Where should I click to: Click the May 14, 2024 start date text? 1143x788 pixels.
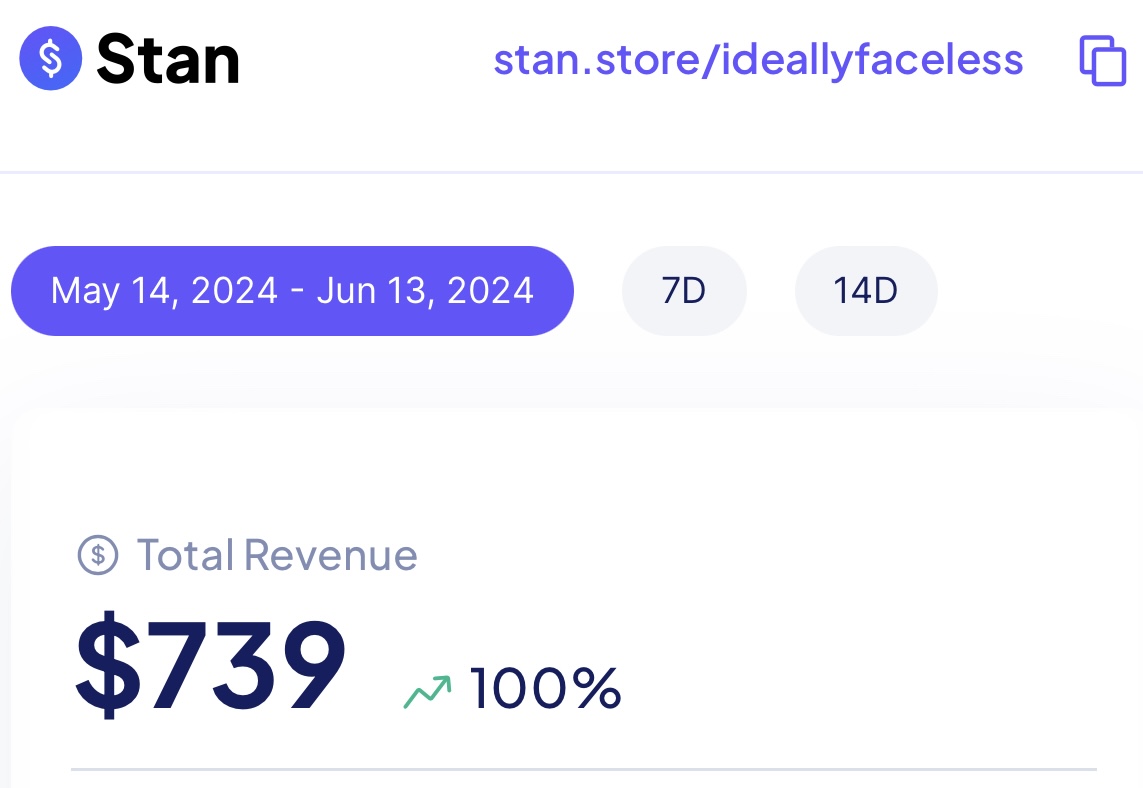[164, 291]
